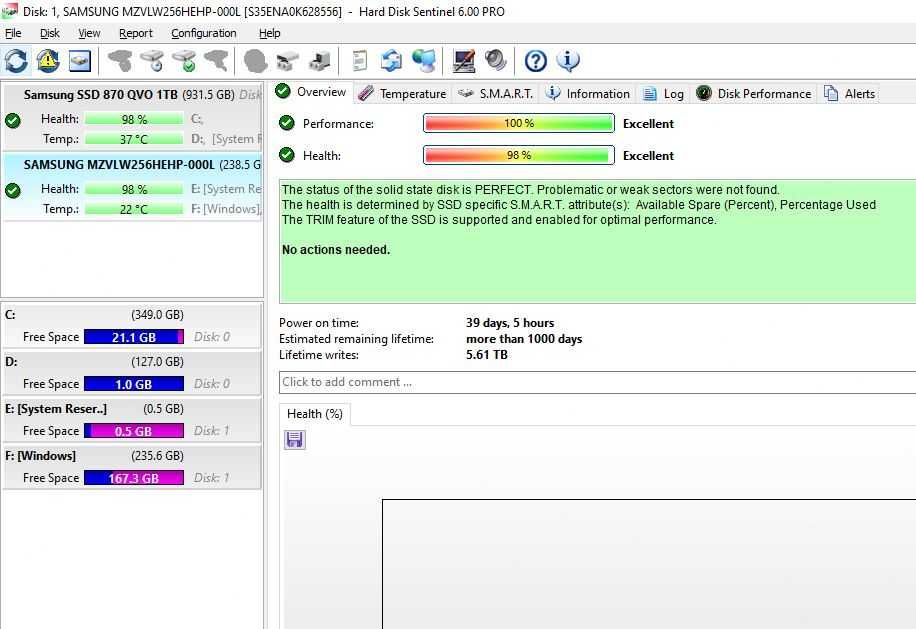
Task: Switch to the Temperature tab
Action: [x=402, y=93]
